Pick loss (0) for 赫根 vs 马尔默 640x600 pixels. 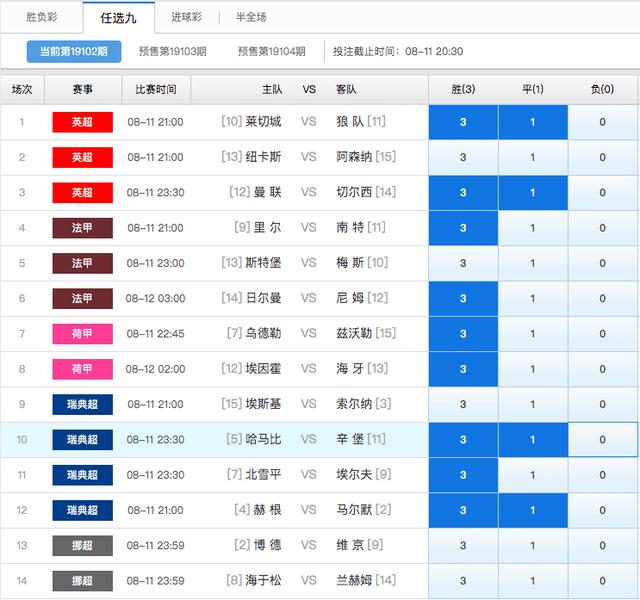click(602, 510)
